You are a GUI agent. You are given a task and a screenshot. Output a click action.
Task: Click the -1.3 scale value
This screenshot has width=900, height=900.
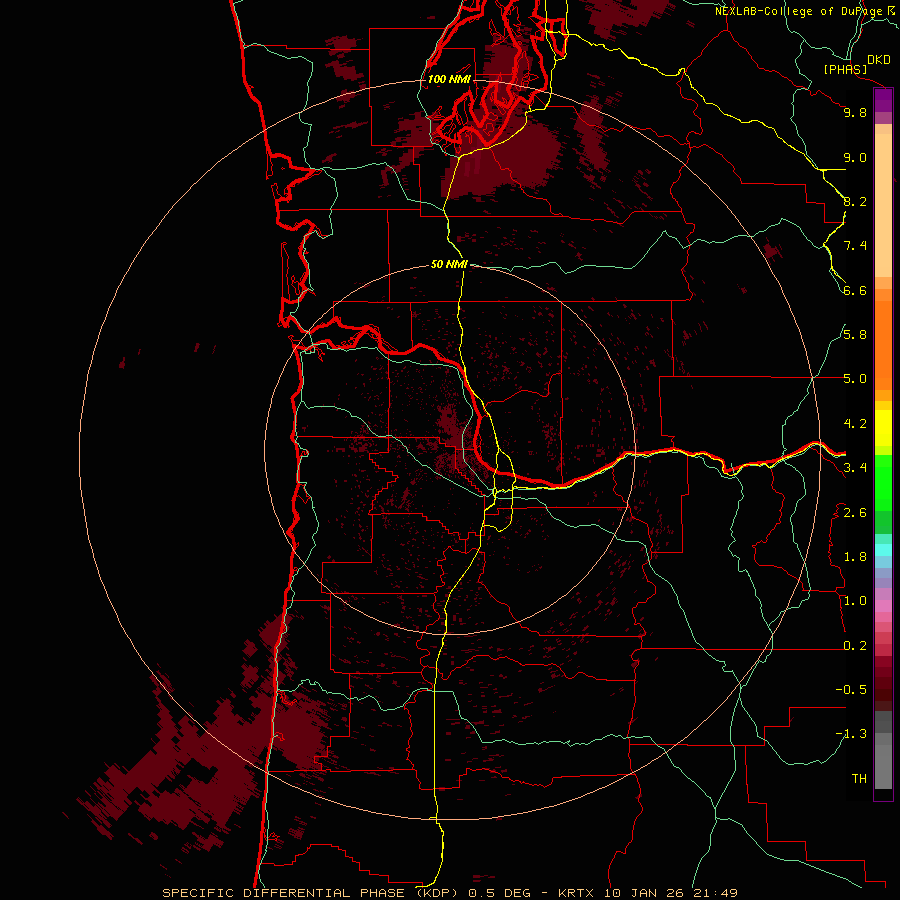(851, 734)
